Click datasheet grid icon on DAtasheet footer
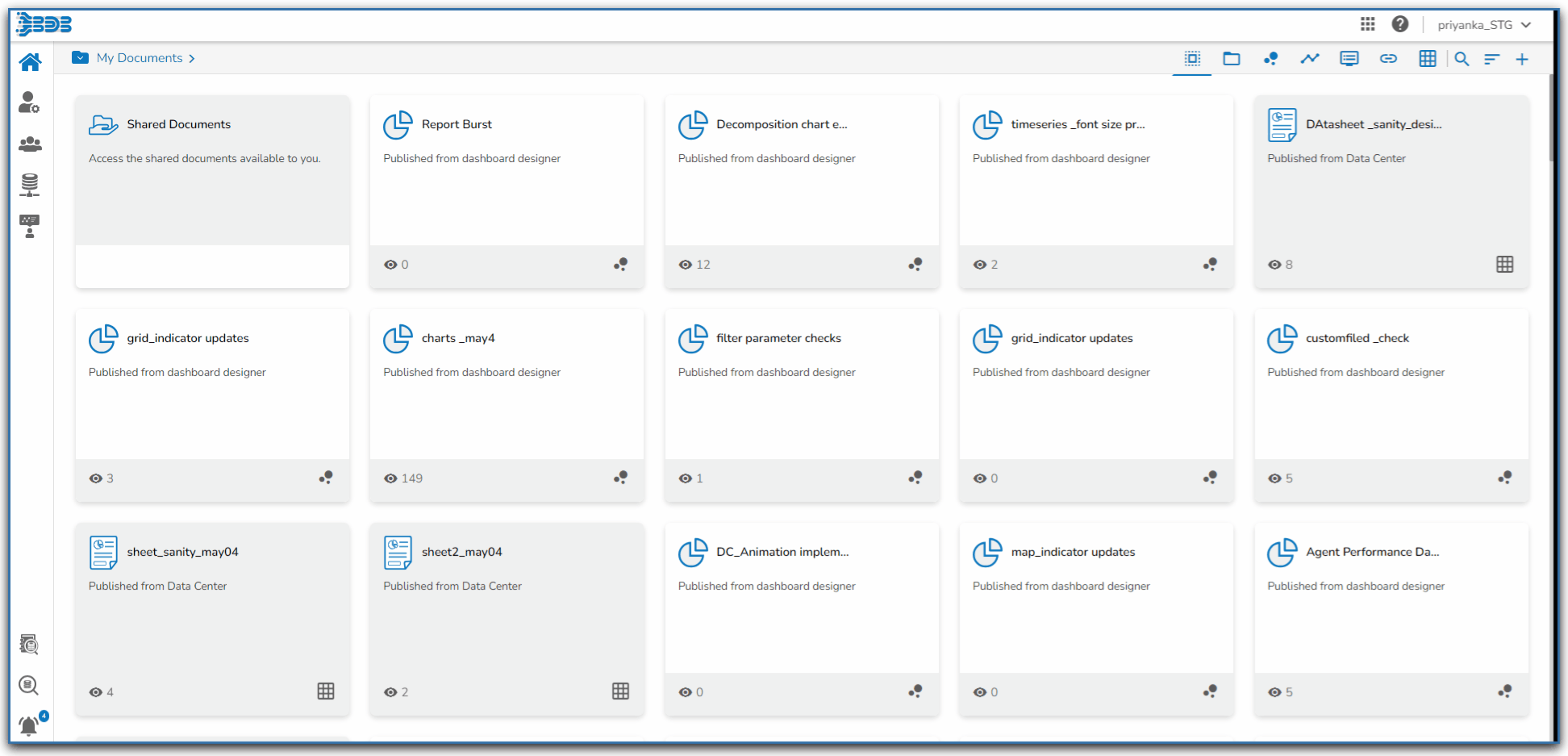1568x756 pixels. (1505, 264)
